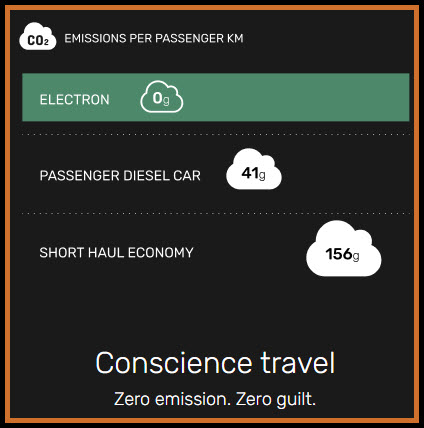
Task: Click the word travel in the headline
Action: coord(297,363)
